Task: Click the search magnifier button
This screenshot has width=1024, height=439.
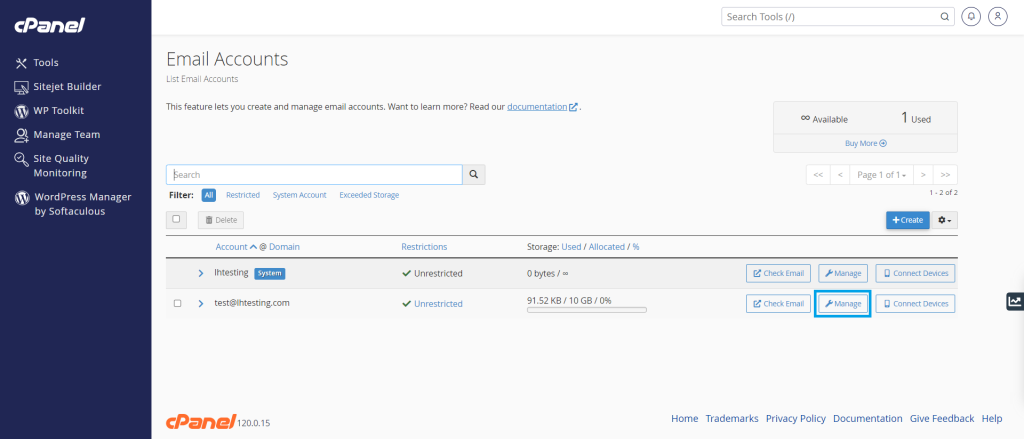Action: pyautogui.click(x=474, y=175)
